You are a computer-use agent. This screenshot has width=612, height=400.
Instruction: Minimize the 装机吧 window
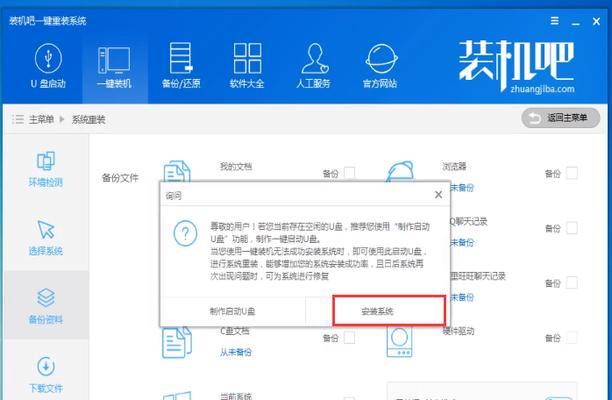click(x=575, y=22)
